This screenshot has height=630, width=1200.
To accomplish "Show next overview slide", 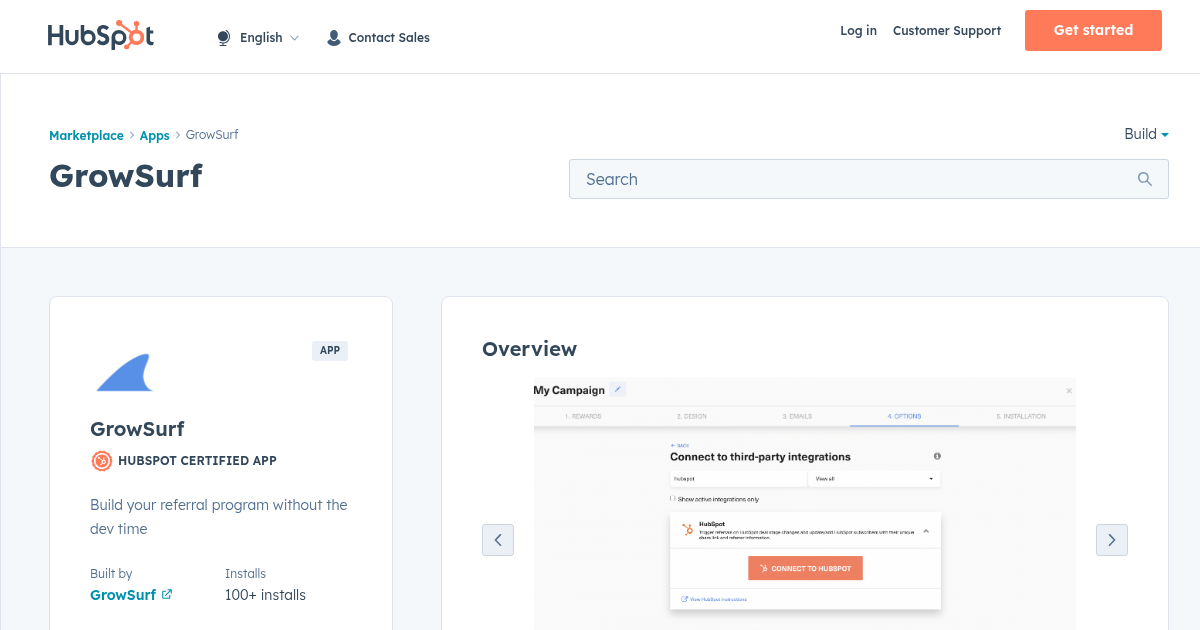I will point(1112,540).
